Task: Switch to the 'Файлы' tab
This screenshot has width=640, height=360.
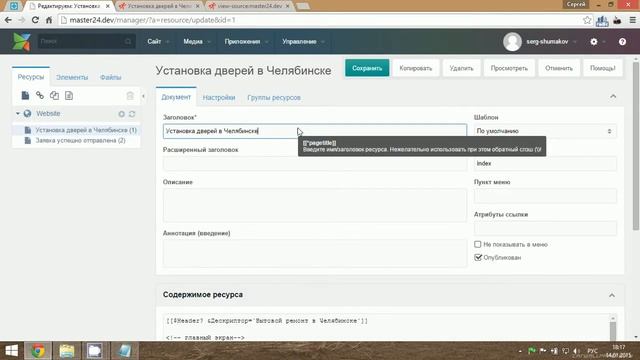Action: coord(111,77)
